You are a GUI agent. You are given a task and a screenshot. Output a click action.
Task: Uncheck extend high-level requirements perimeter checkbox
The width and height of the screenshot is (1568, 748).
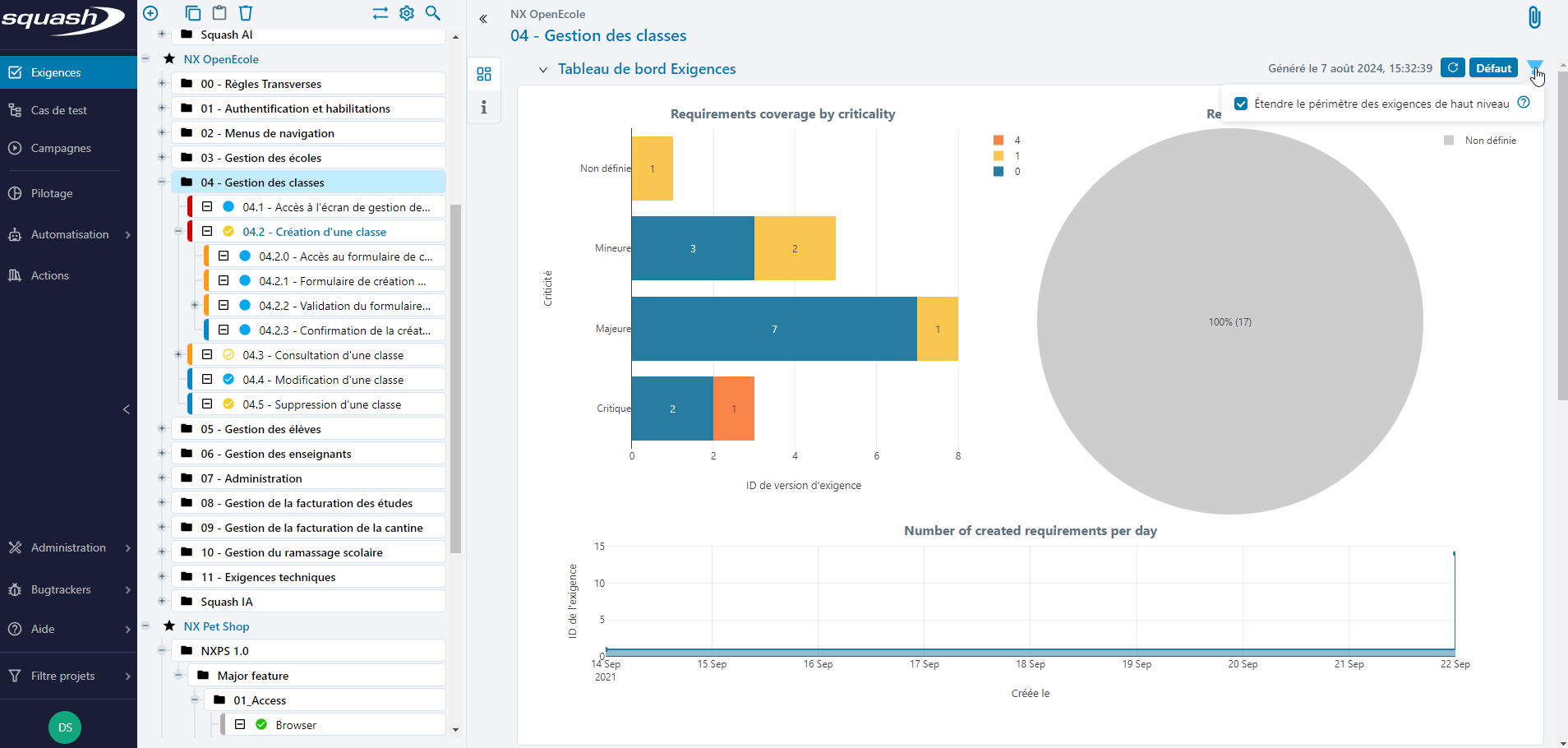[1241, 104]
